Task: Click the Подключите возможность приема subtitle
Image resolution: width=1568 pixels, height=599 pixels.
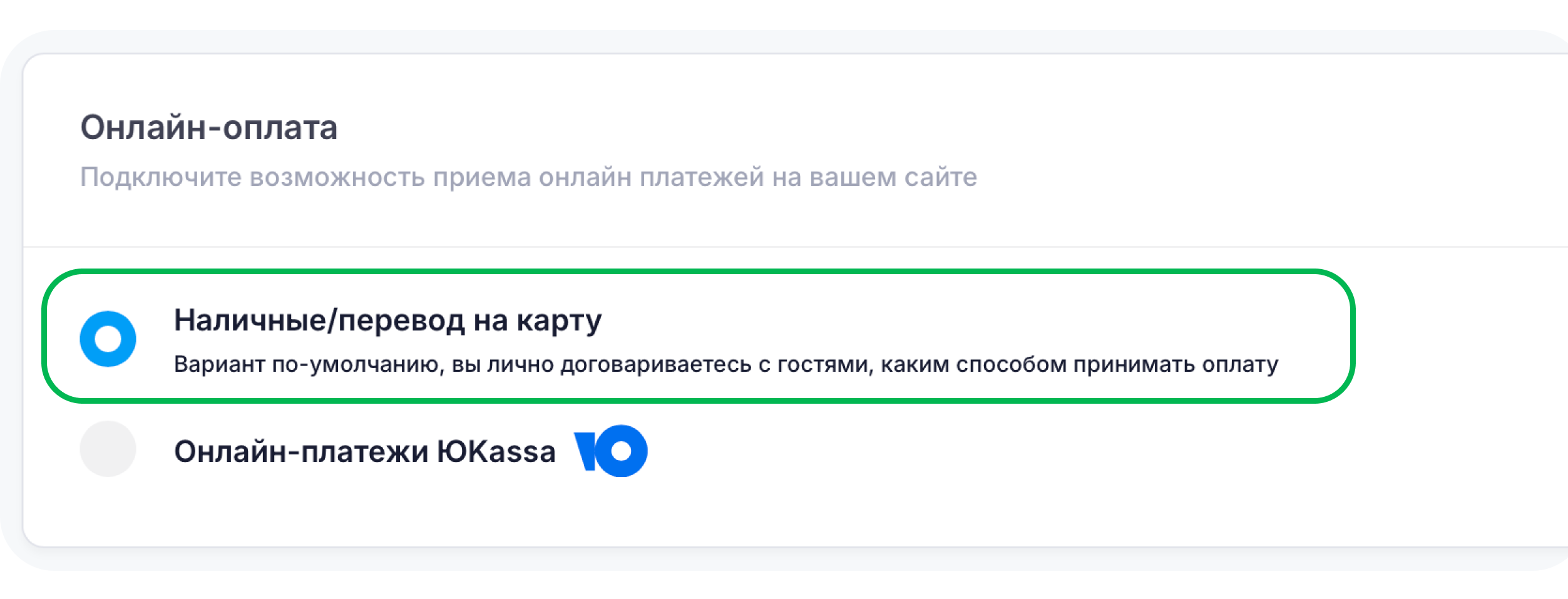Action: pos(529,177)
